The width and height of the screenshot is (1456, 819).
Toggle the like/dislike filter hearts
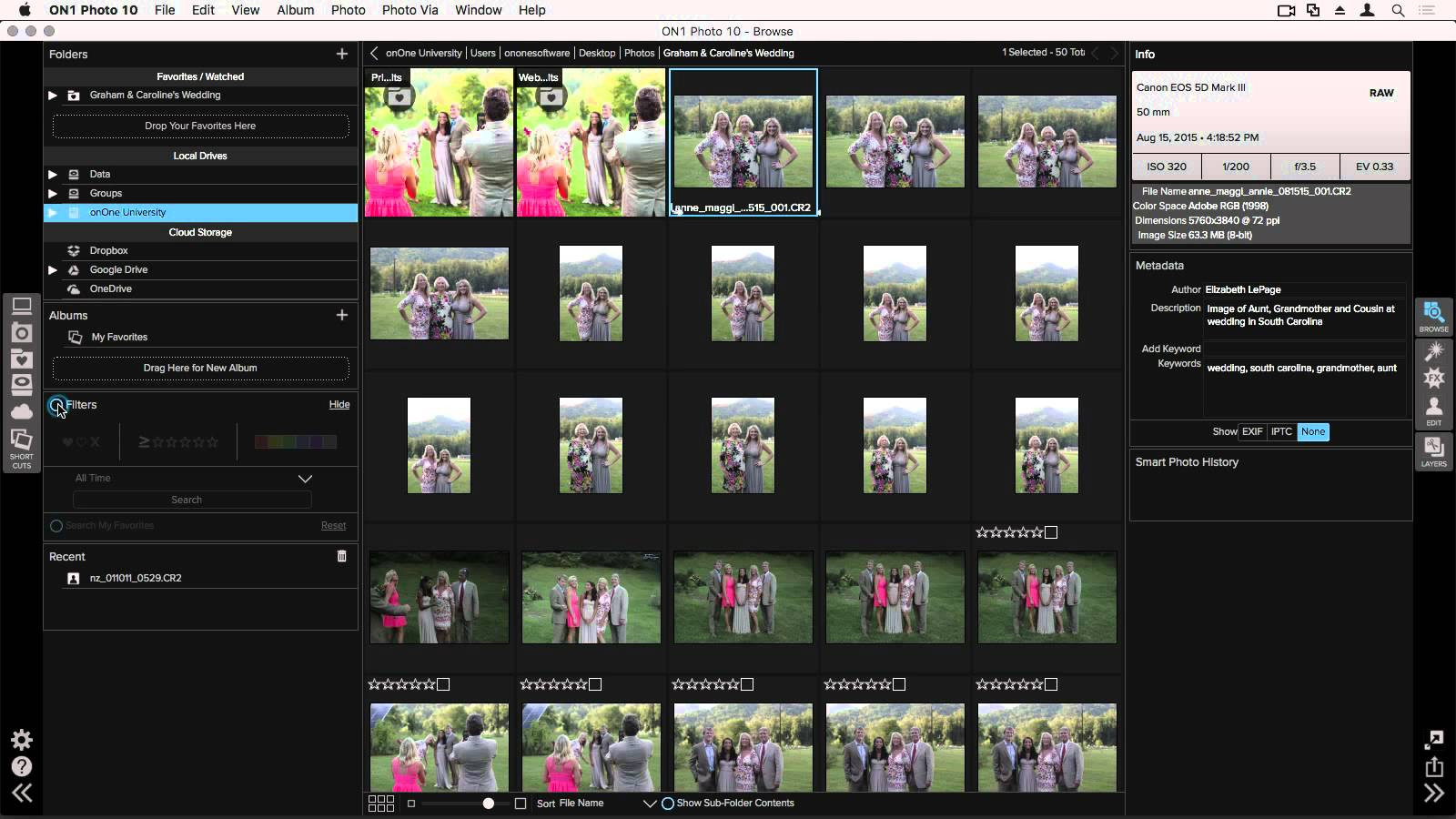pyautogui.click(x=81, y=442)
